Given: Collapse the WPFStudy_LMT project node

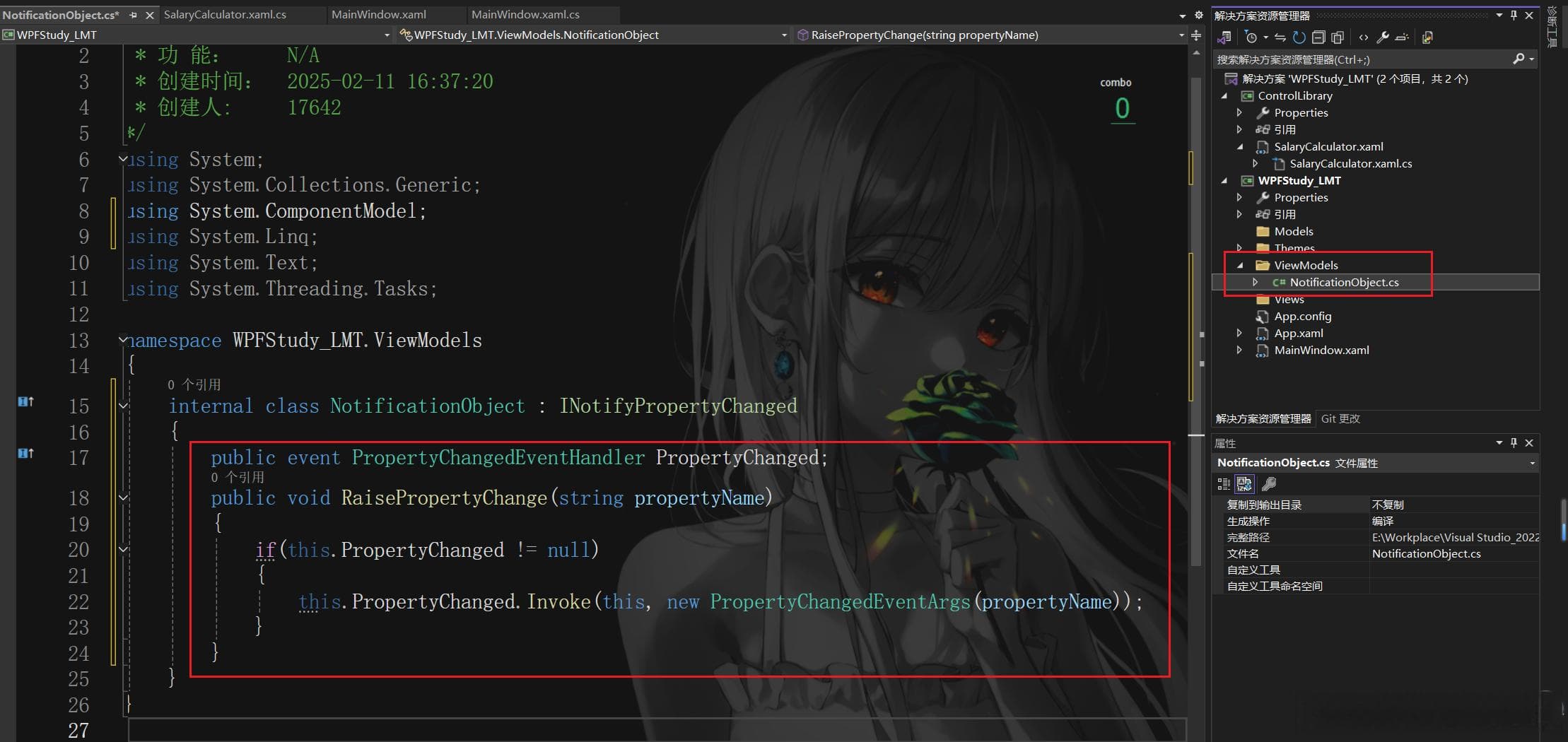Looking at the screenshot, I should [1225, 181].
